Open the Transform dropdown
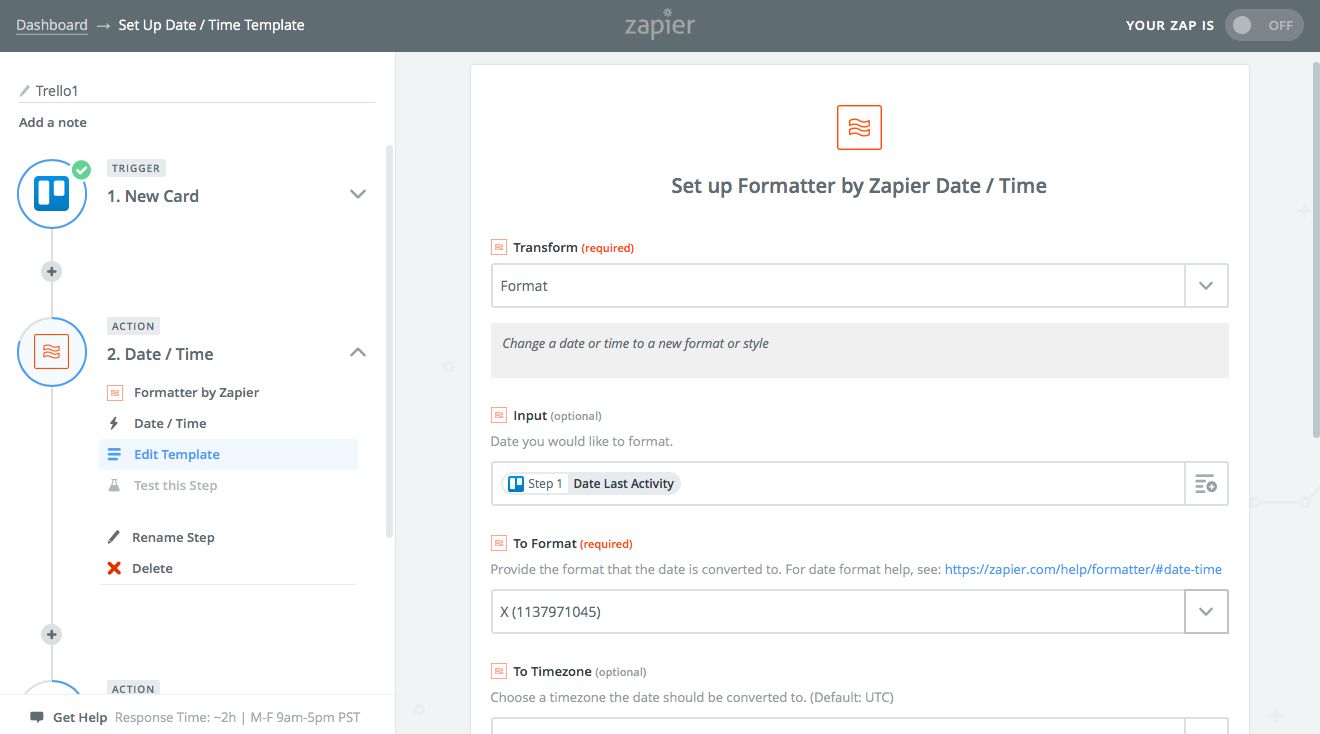 coord(1206,286)
